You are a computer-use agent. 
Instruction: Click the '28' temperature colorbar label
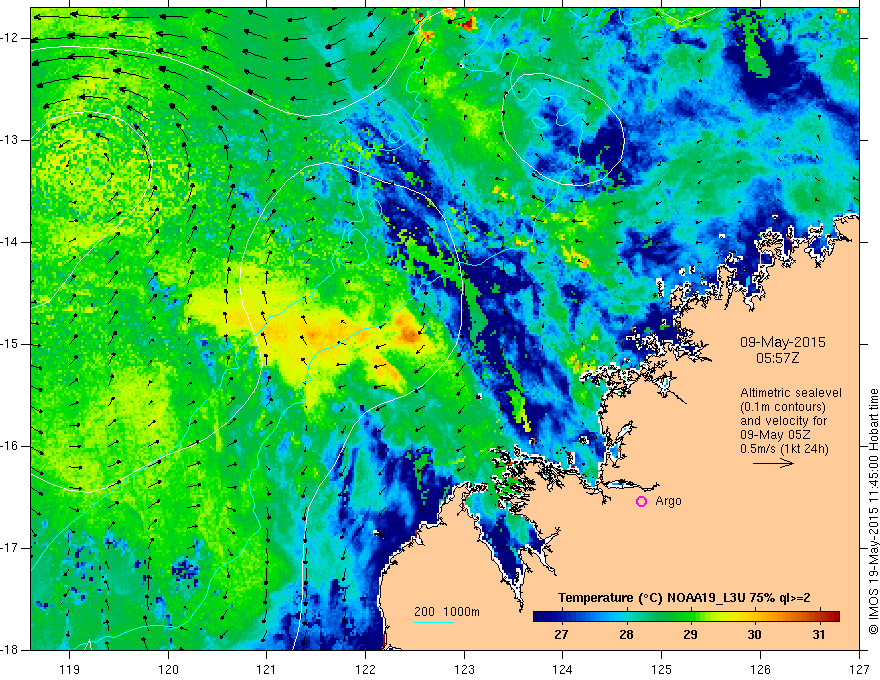[626, 635]
